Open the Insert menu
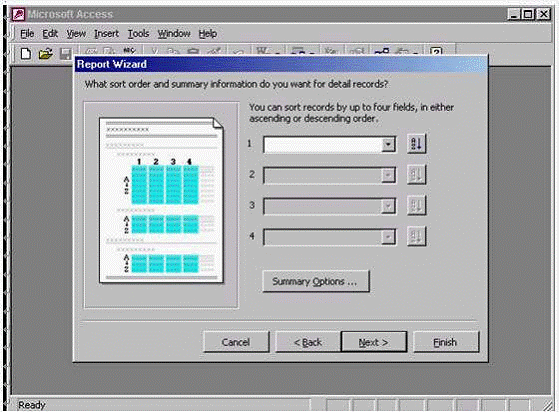Viewport: 559px width, 412px height. (x=106, y=34)
